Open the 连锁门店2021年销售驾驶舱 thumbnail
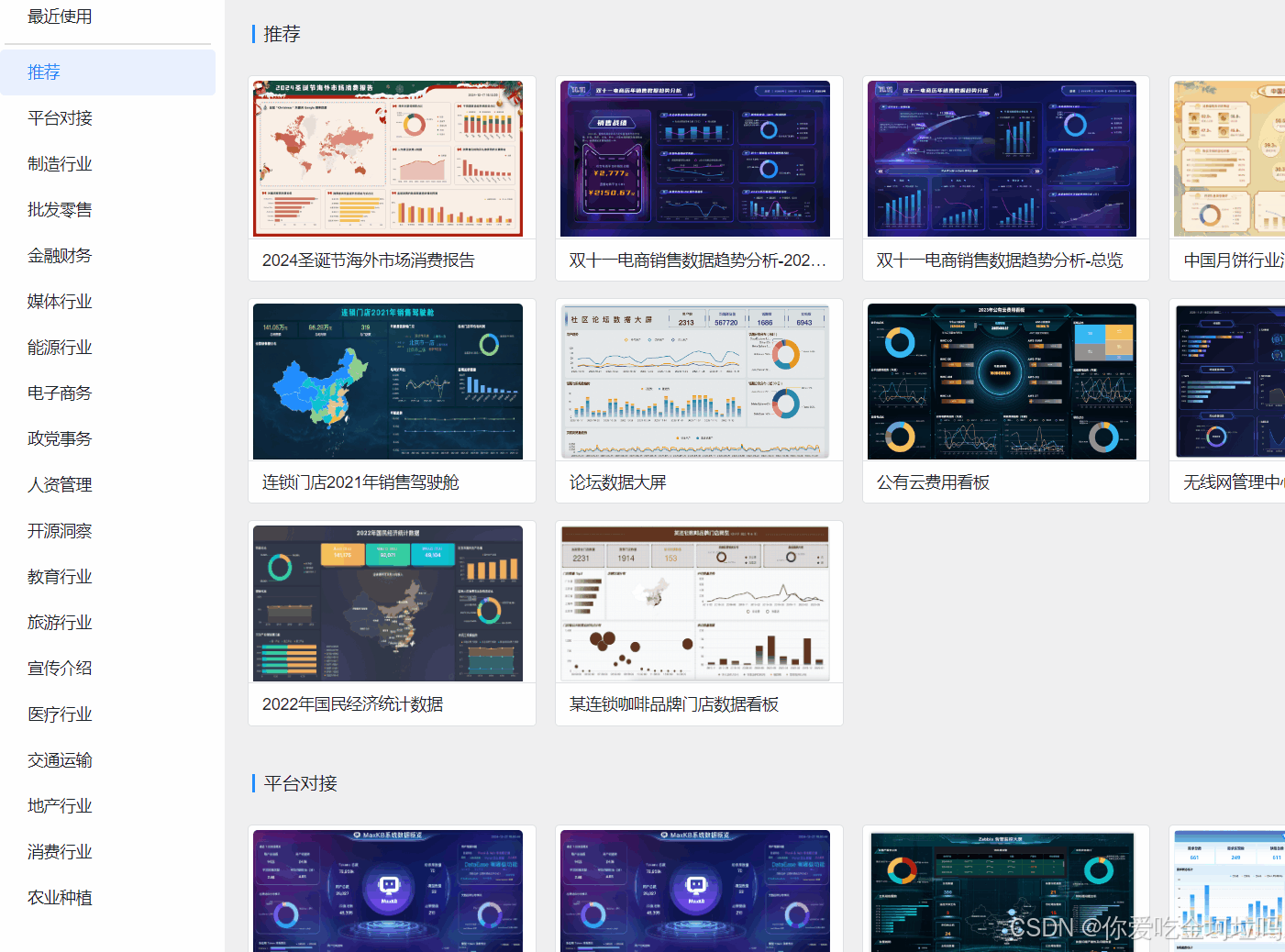1285x952 pixels. [388, 382]
